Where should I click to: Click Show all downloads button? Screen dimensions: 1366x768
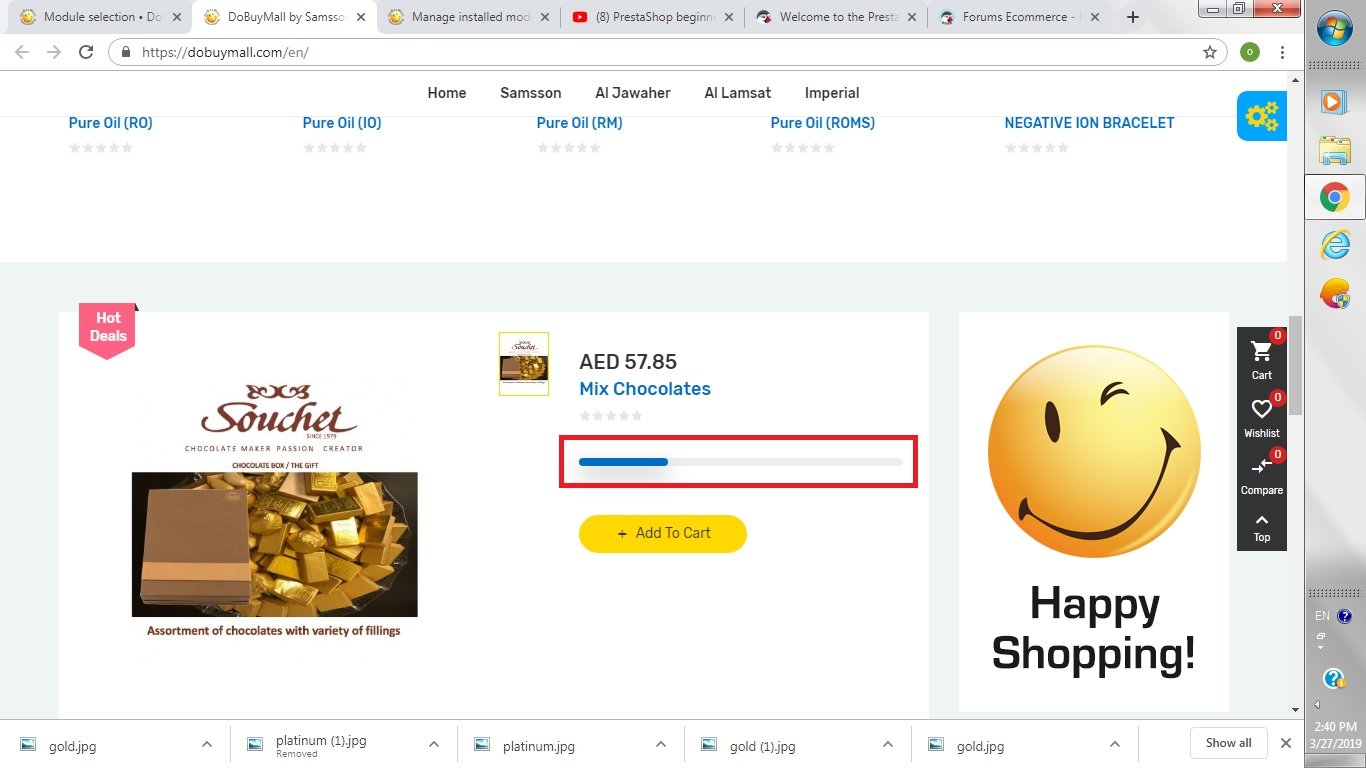coord(1228,743)
